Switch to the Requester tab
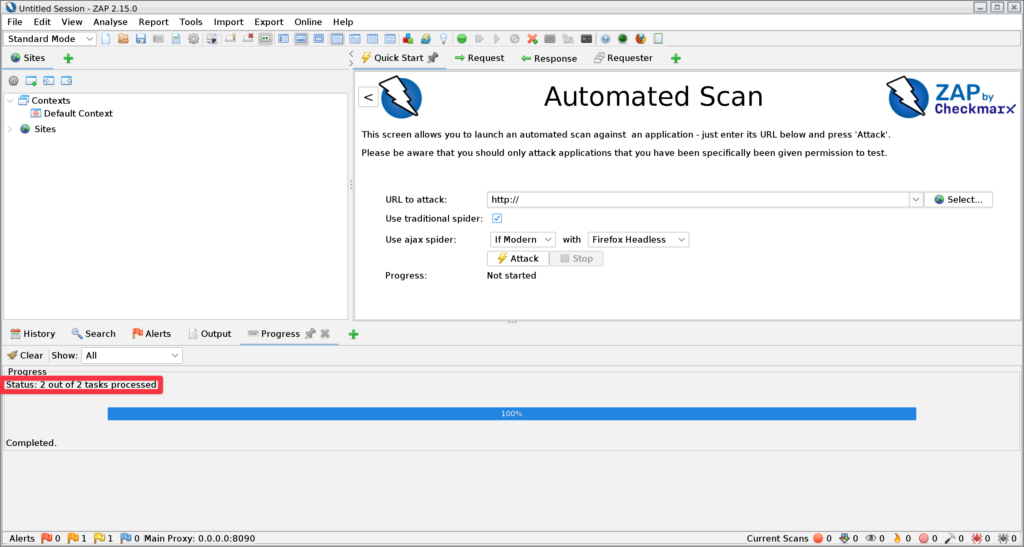The image size is (1024, 547). point(623,58)
